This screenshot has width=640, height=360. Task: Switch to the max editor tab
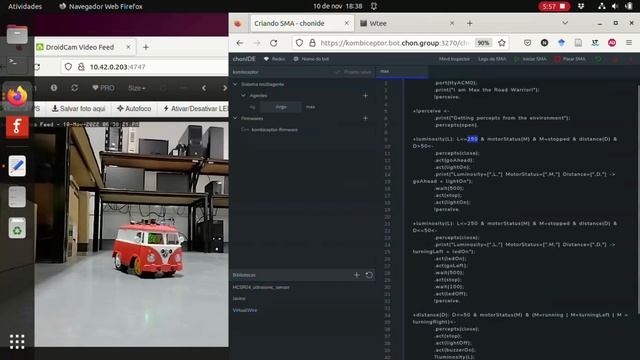(402, 72)
